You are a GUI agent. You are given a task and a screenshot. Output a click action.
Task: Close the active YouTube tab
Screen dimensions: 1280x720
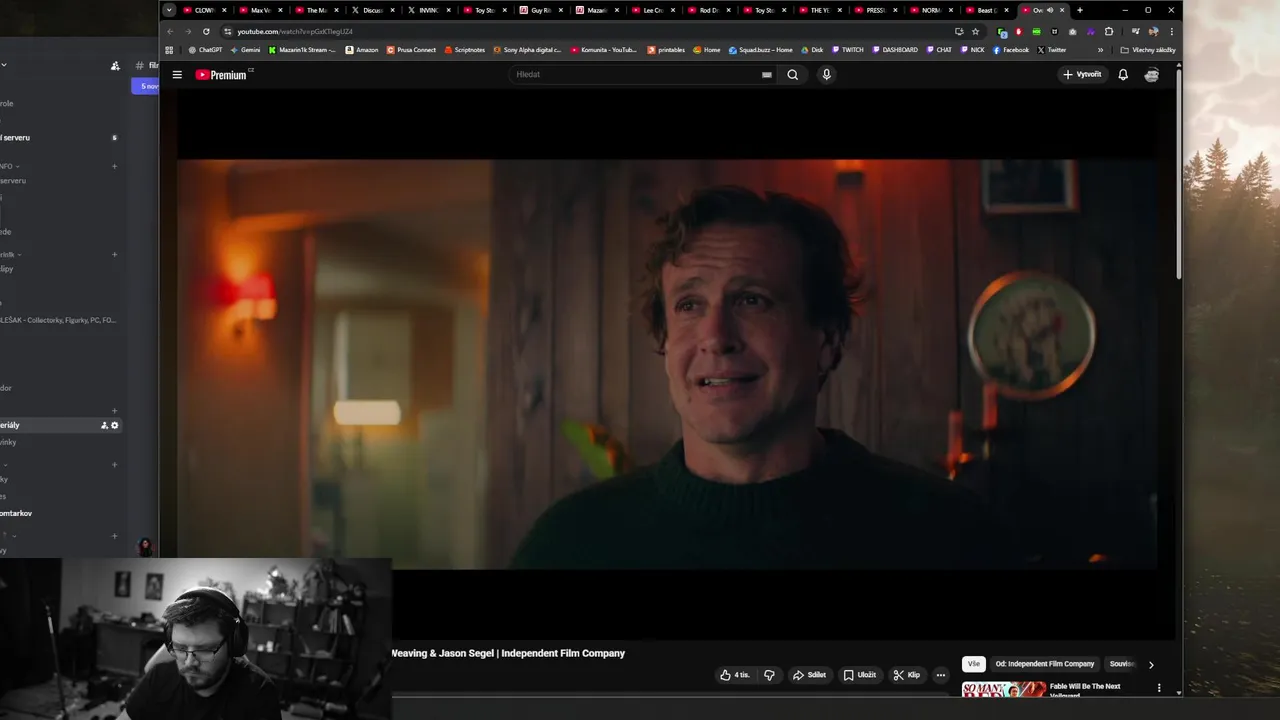tap(1062, 10)
